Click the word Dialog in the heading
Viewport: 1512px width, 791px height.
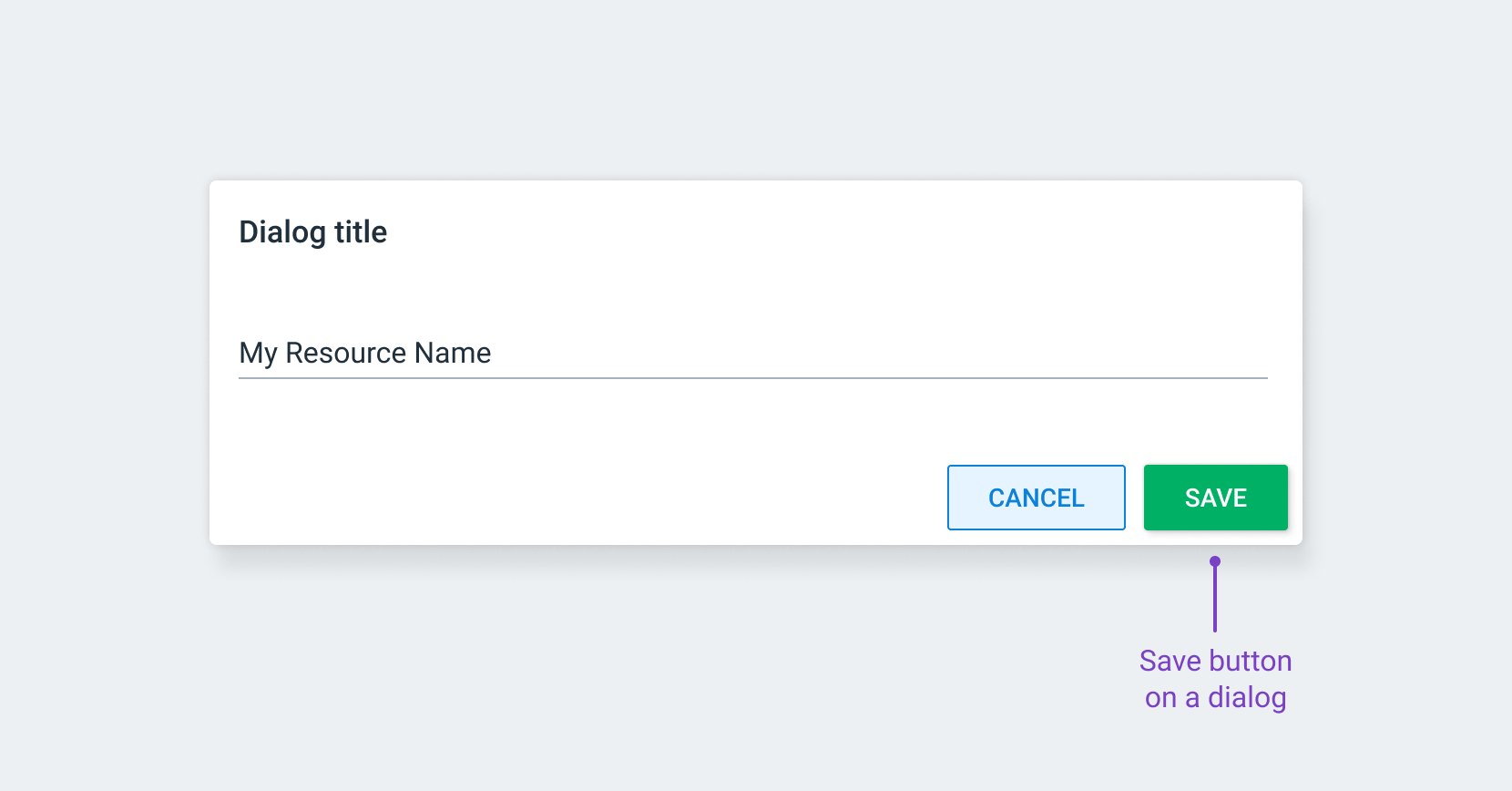tap(281, 232)
